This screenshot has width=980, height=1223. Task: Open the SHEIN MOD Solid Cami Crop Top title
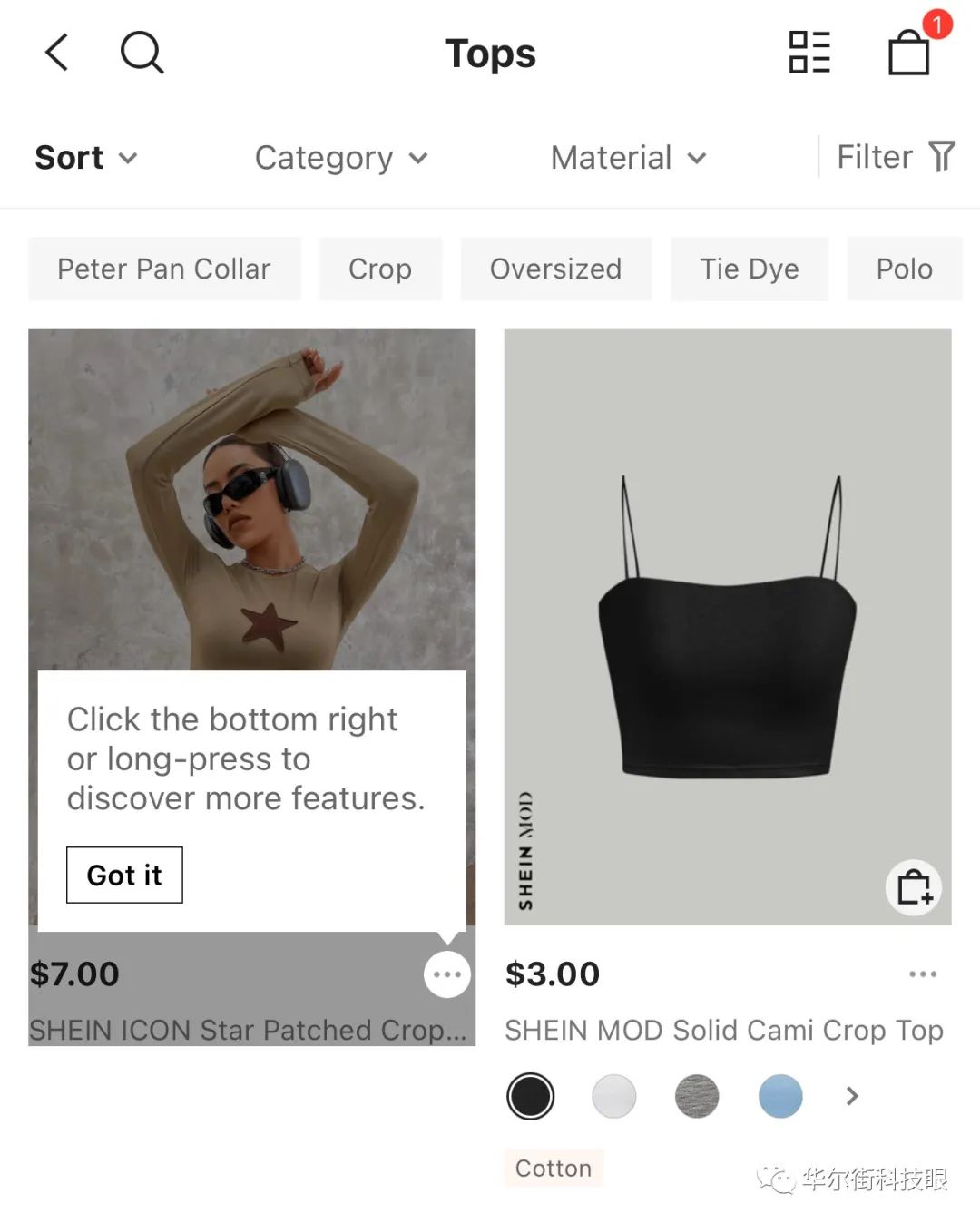723,1031
